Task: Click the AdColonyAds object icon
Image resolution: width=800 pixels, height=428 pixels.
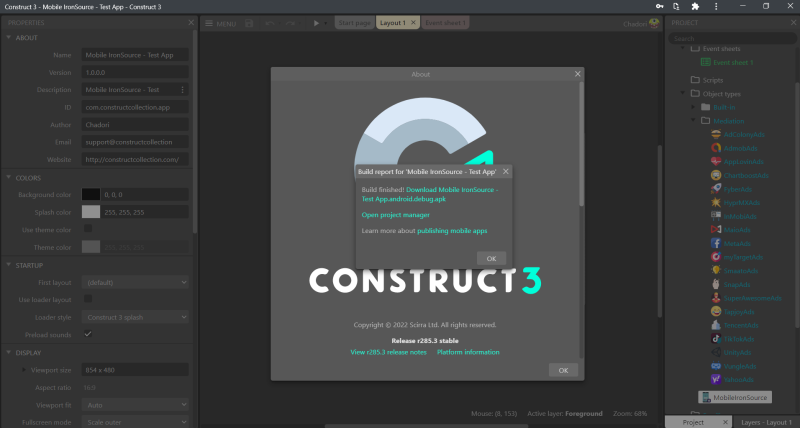Action: pyautogui.click(x=716, y=134)
